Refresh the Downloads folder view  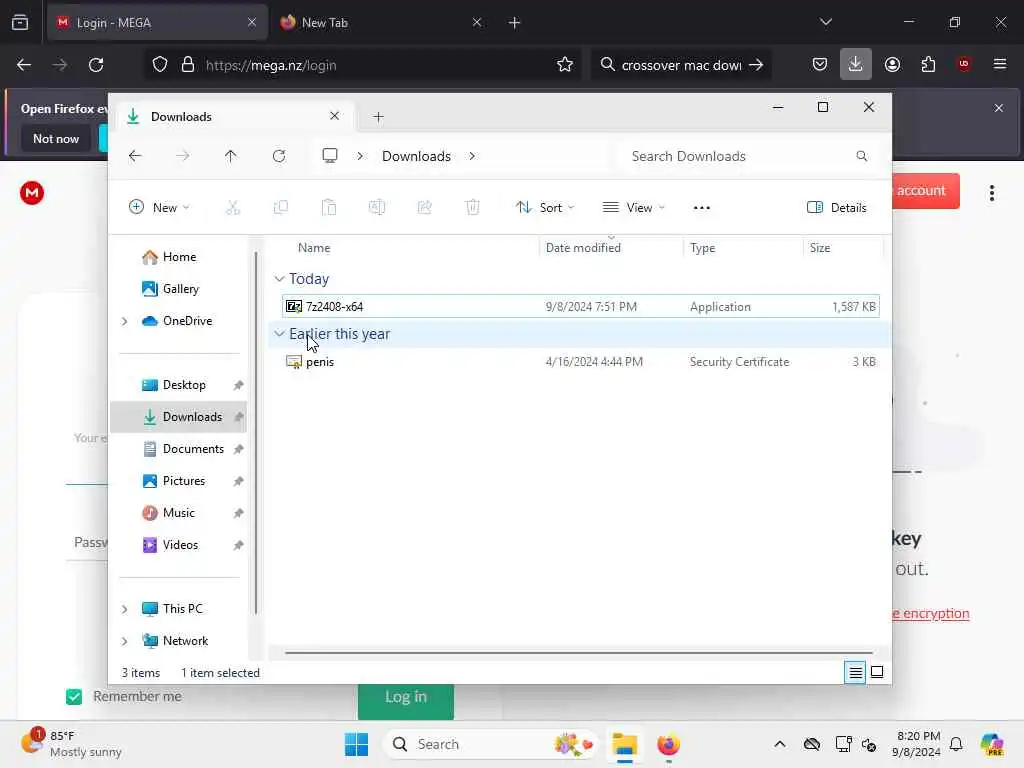pos(279,156)
